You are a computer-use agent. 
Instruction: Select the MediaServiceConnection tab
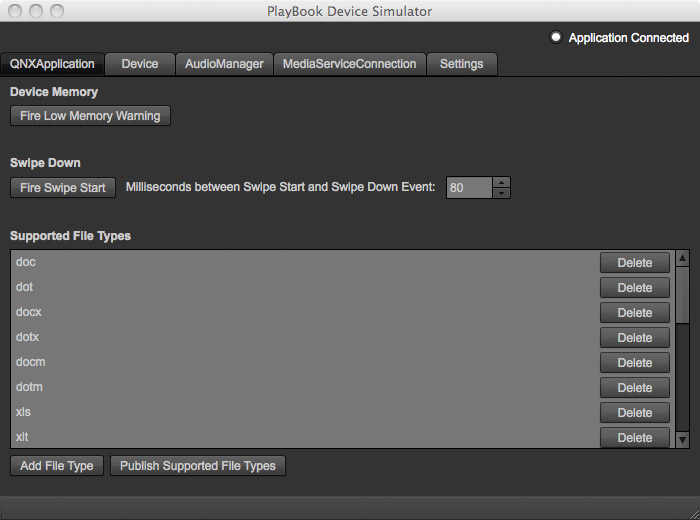(x=350, y=64)
